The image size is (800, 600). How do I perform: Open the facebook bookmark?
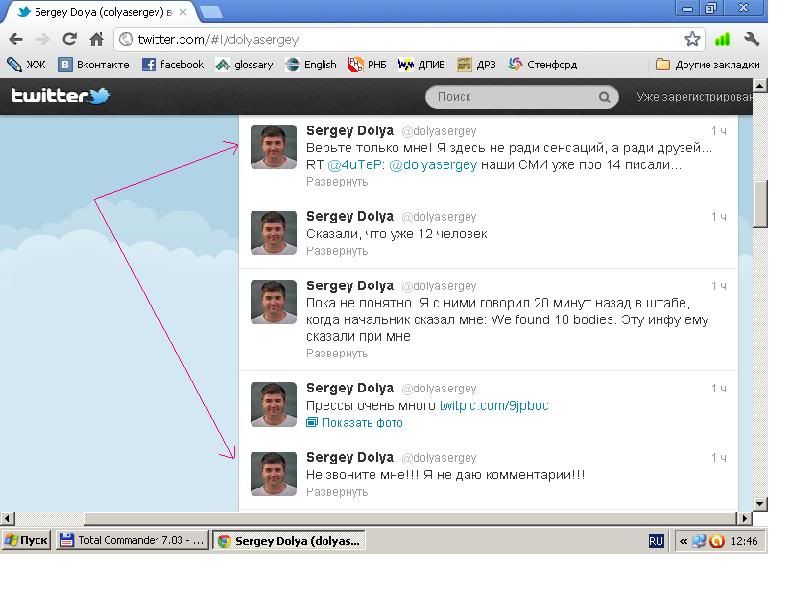[x=173, y=65]
